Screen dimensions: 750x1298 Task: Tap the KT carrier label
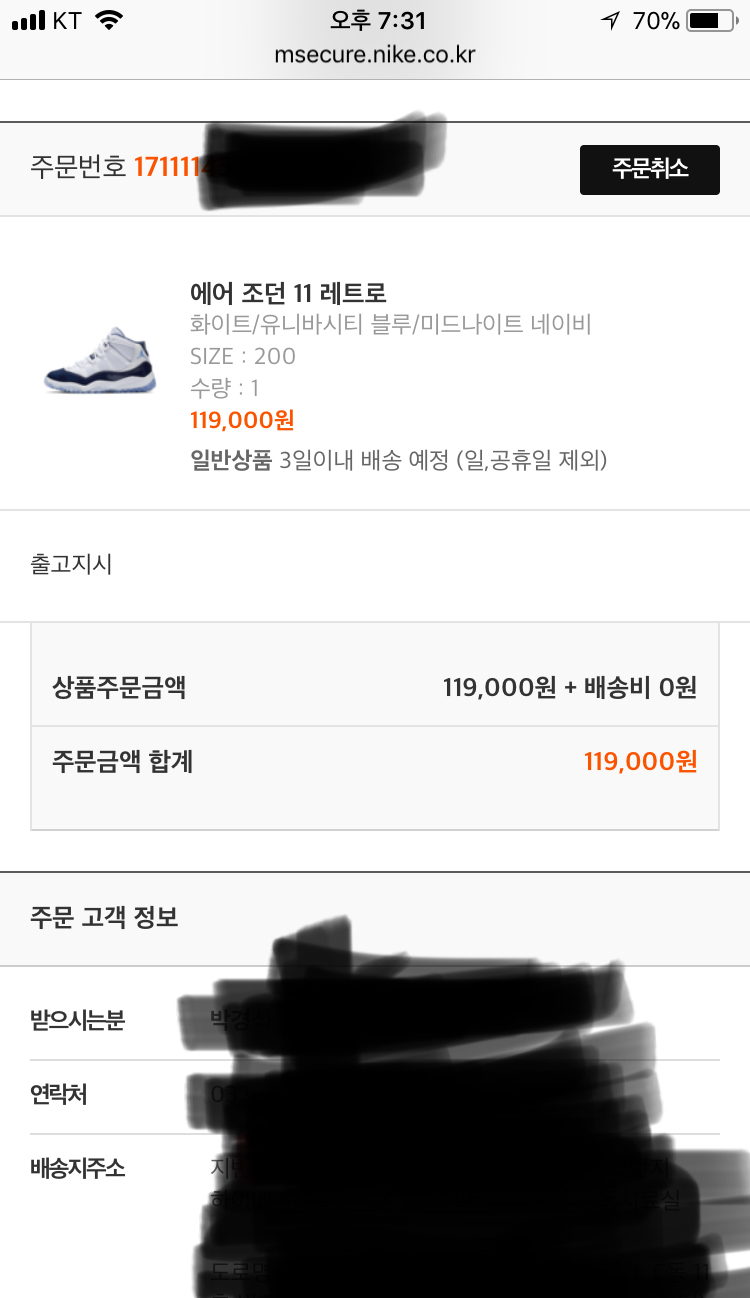(x=68, y=21)
